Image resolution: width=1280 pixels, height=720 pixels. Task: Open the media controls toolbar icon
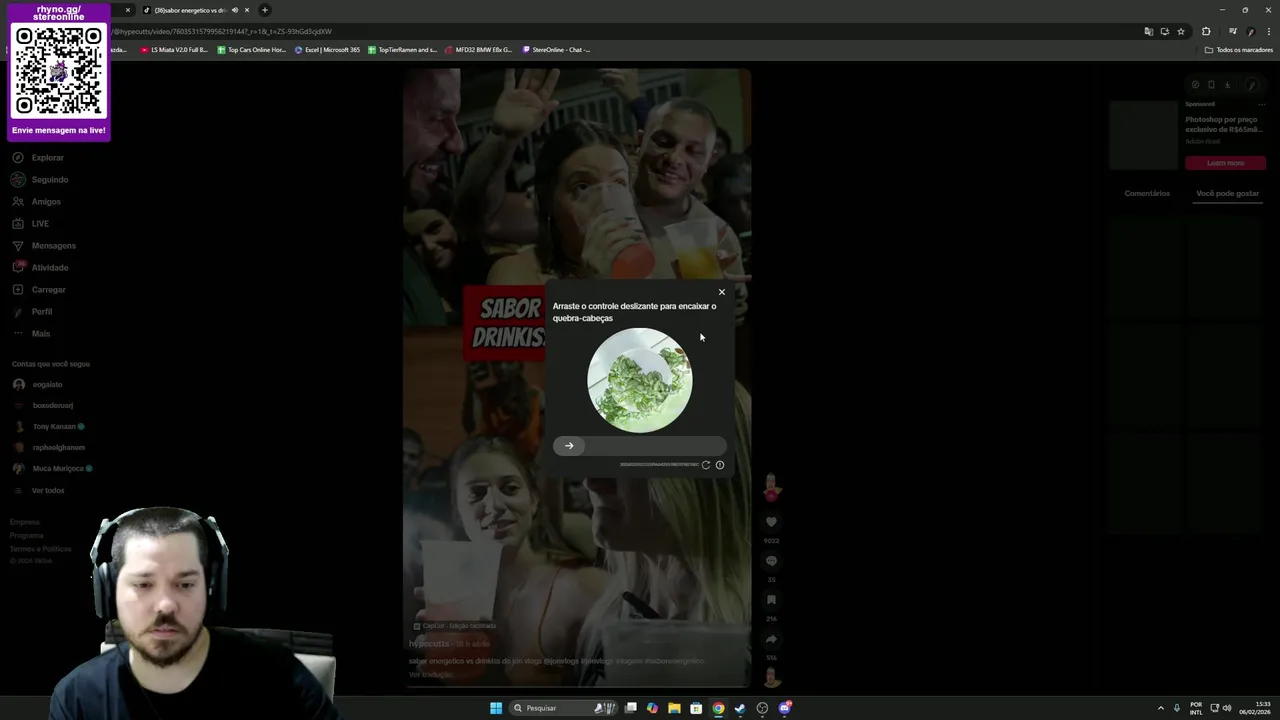[x=1233, y=32]
